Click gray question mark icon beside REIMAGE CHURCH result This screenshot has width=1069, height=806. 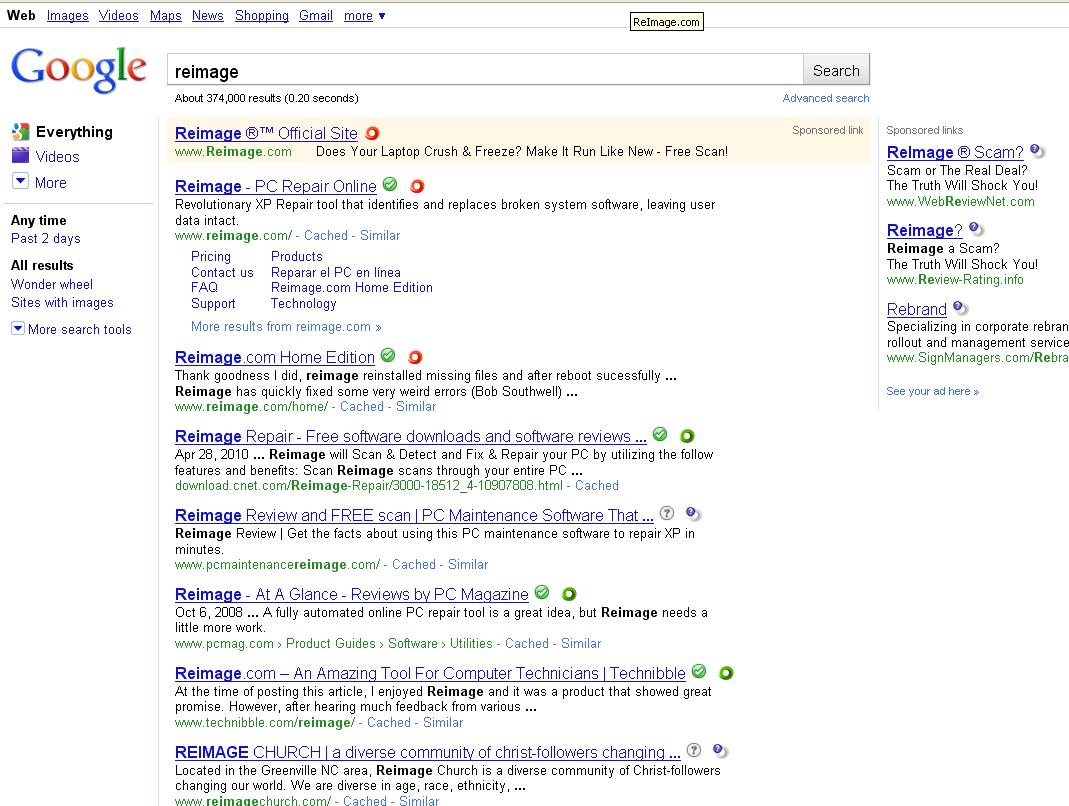click(693, 750)
